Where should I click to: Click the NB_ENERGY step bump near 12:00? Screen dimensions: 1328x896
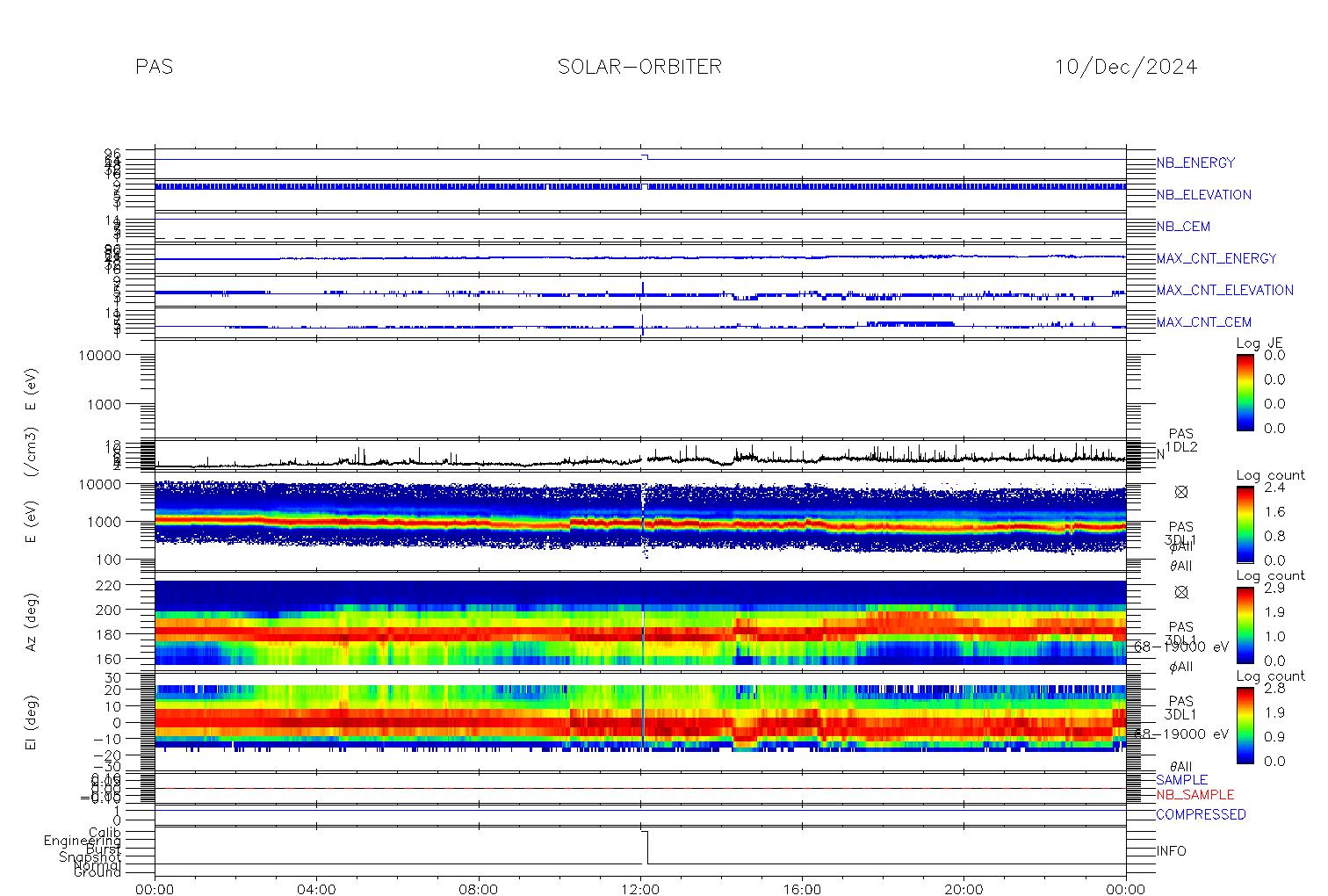click(x=645, y=156)
